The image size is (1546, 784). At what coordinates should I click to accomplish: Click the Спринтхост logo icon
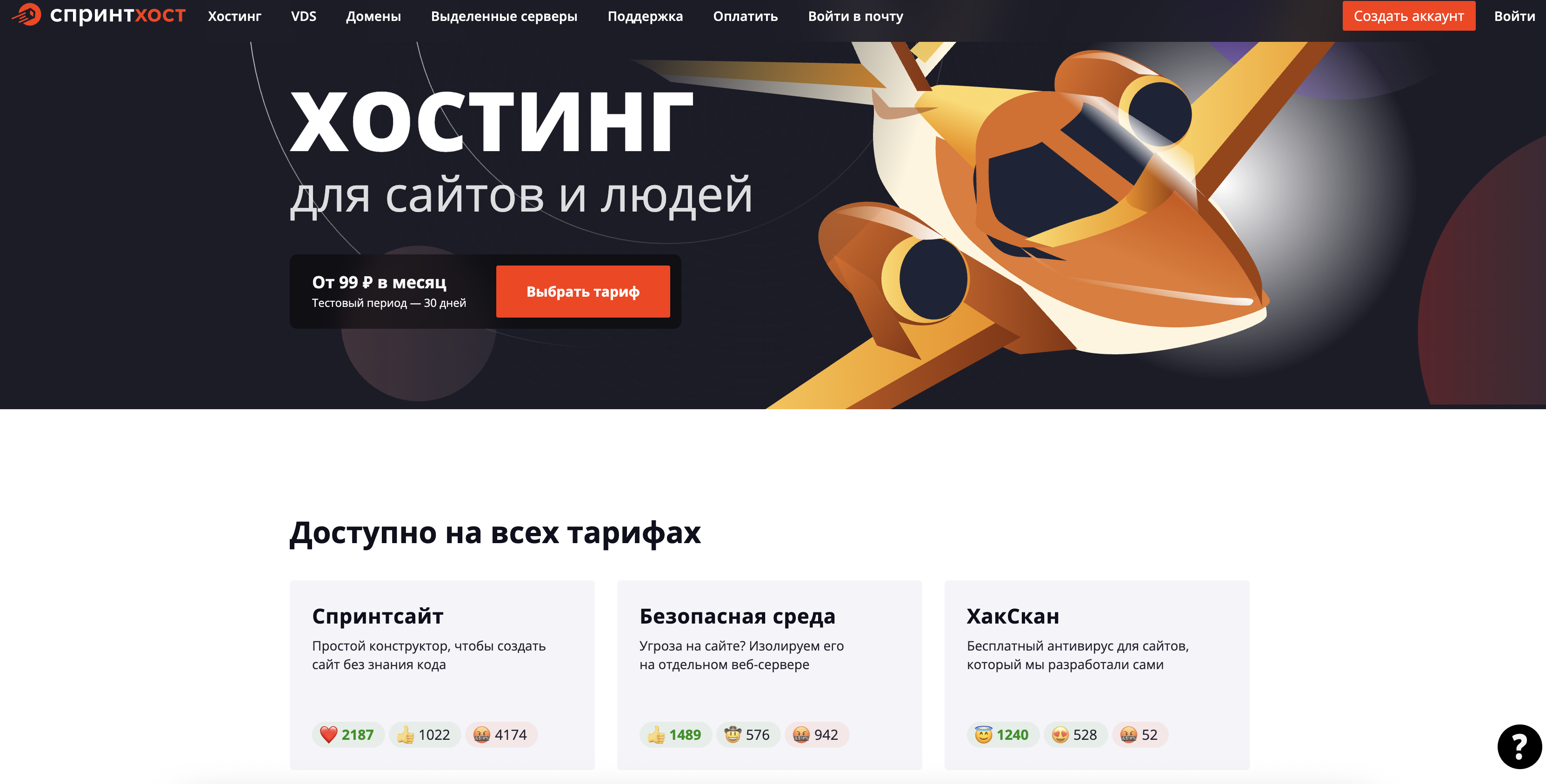pos(27,14)
